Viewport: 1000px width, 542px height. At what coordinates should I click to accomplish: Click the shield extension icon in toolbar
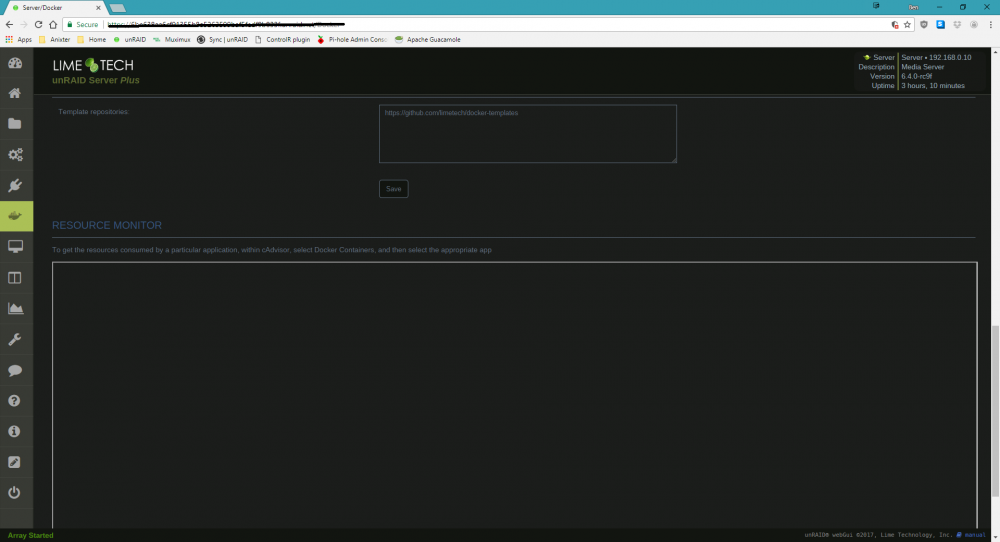coord(923,24)
